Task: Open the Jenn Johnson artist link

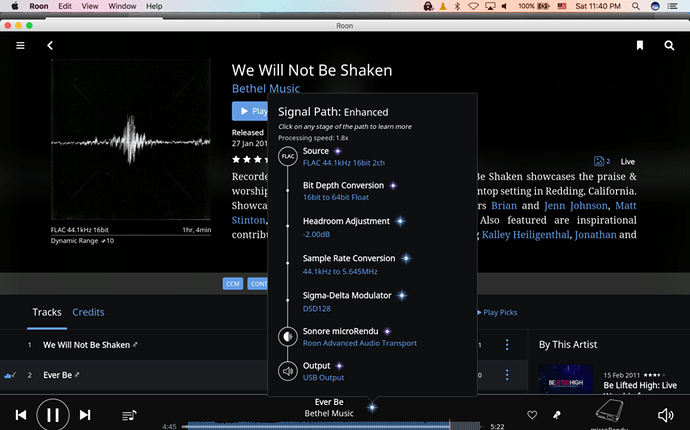Action: 576,206
